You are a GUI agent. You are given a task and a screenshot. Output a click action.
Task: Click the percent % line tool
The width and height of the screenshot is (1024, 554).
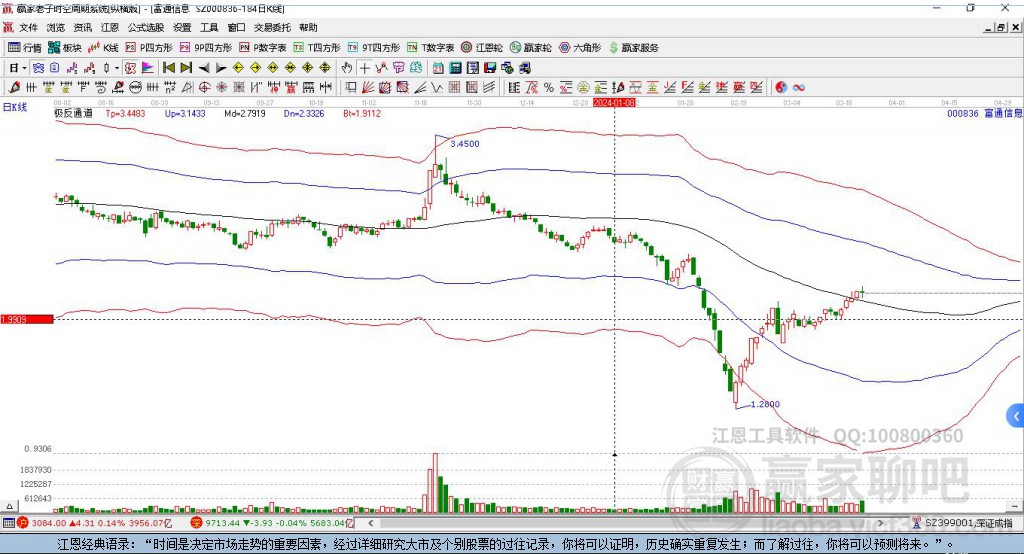[548, 87]
